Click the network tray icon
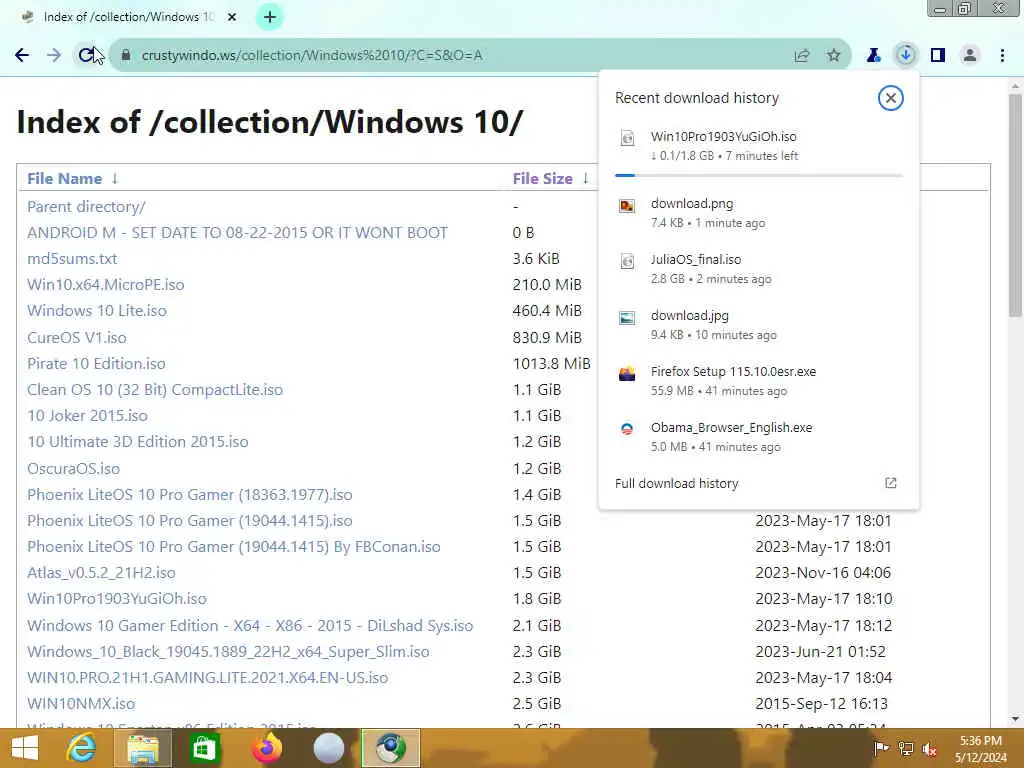The width and height of the screenshot is (1024, 768). point(906,748)
